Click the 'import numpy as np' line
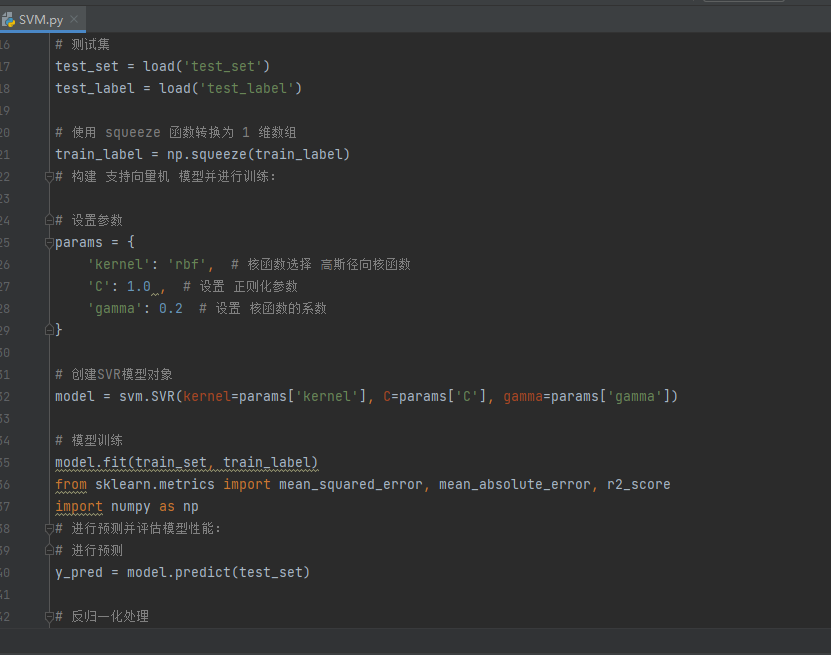 pos(126,506)
